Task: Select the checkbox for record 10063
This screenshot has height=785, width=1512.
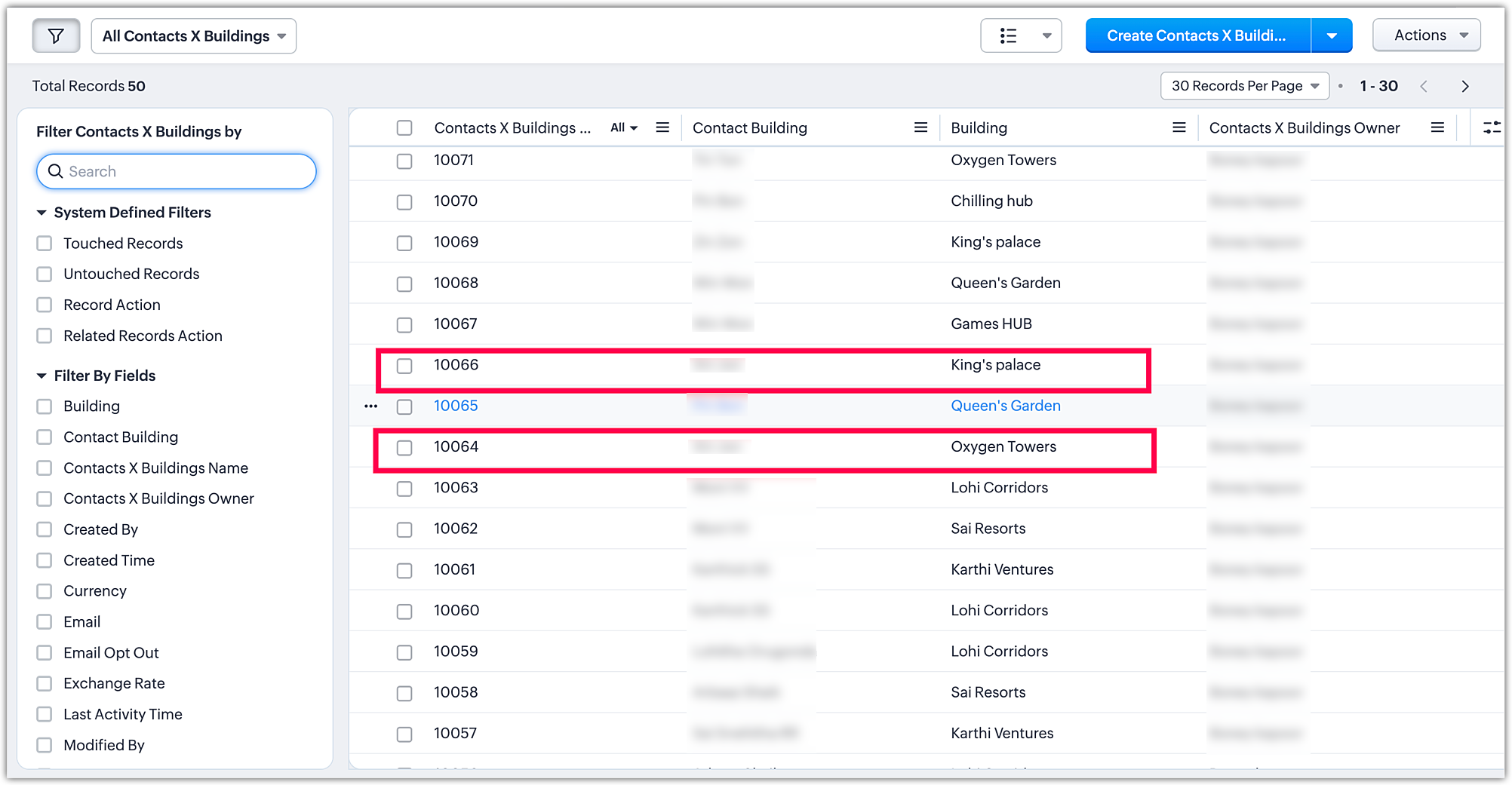Action: coord(404,489)
